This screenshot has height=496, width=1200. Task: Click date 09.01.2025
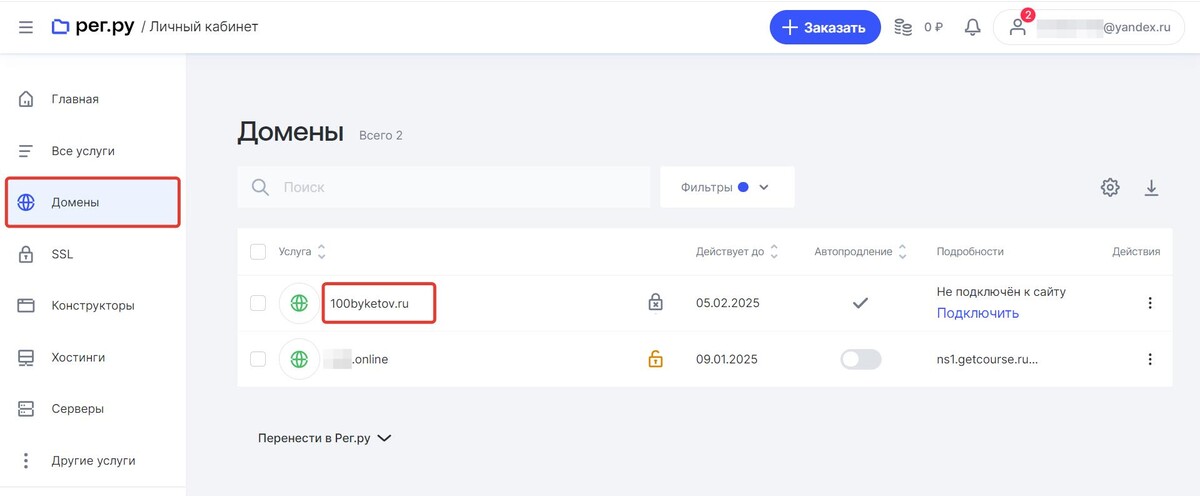click(x=728, y=359)
